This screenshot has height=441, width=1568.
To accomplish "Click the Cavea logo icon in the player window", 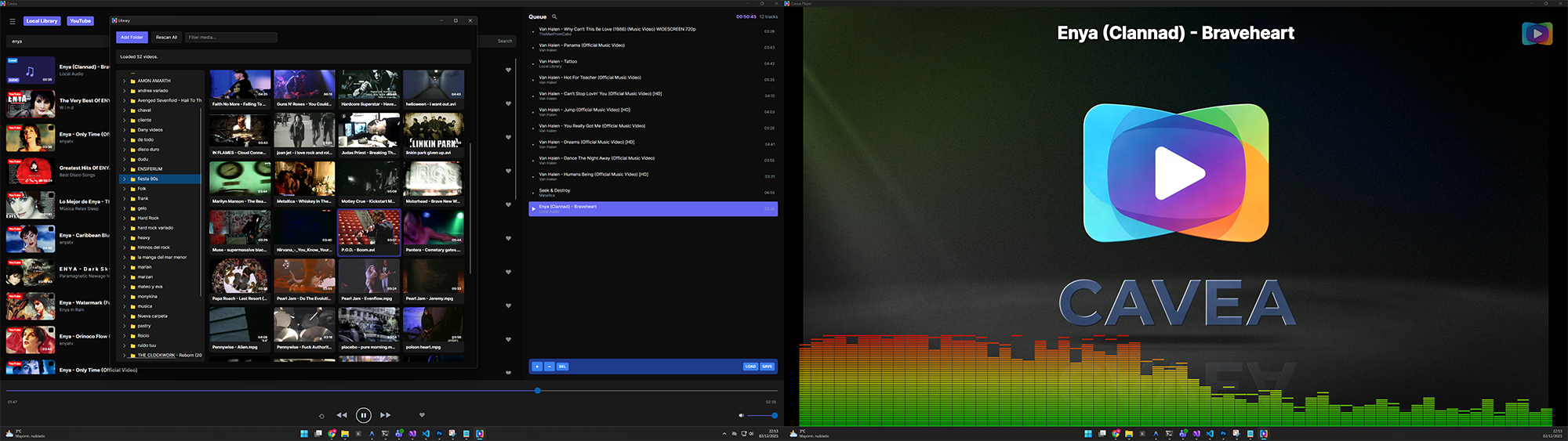I will (x=1537, y=34).
